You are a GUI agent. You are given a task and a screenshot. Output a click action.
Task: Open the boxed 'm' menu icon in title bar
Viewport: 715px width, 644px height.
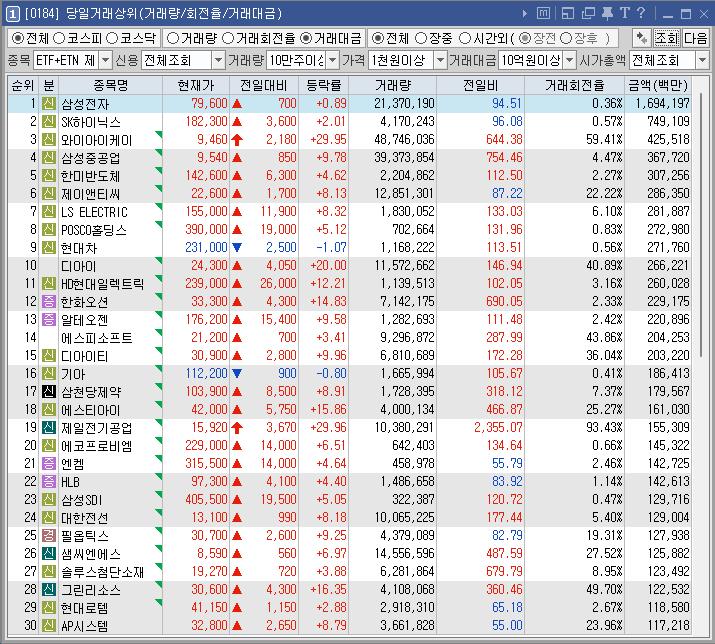point(543,13)
